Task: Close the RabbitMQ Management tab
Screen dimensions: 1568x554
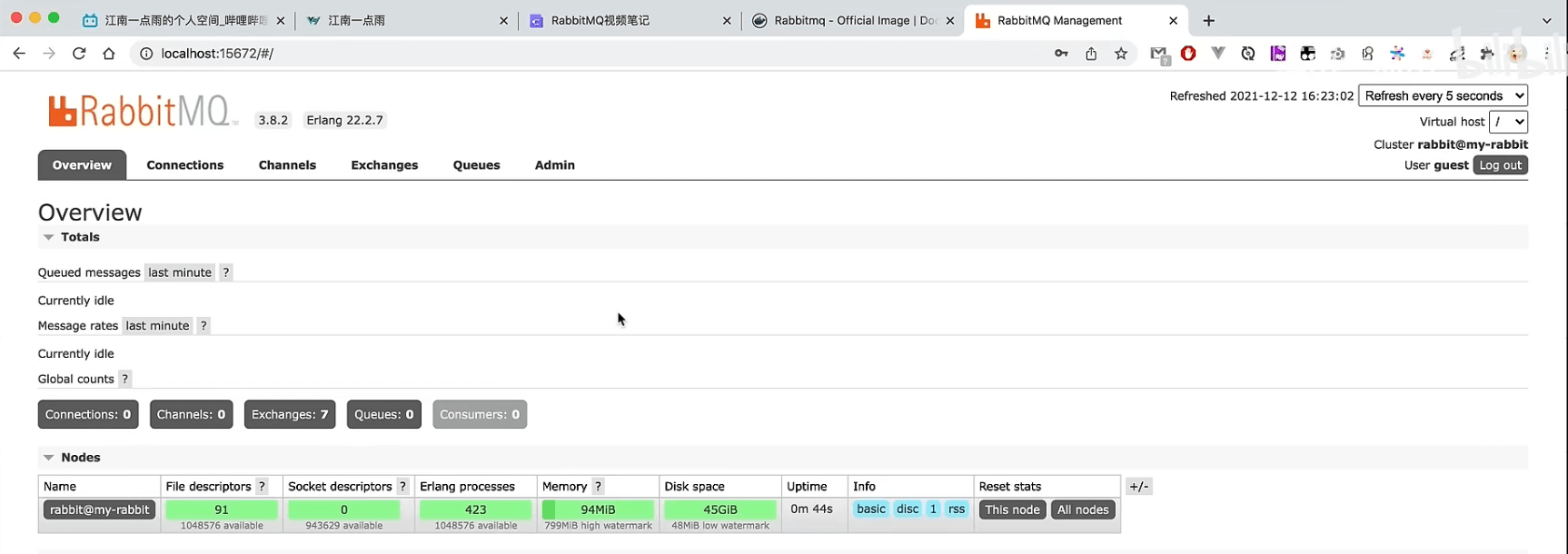Action: click(1173, 20)
